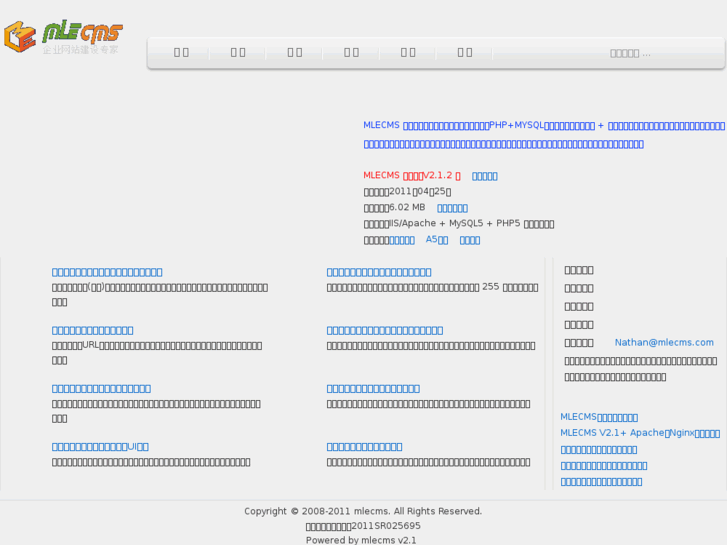Click the feature description mentioning URL

[157, 353]
